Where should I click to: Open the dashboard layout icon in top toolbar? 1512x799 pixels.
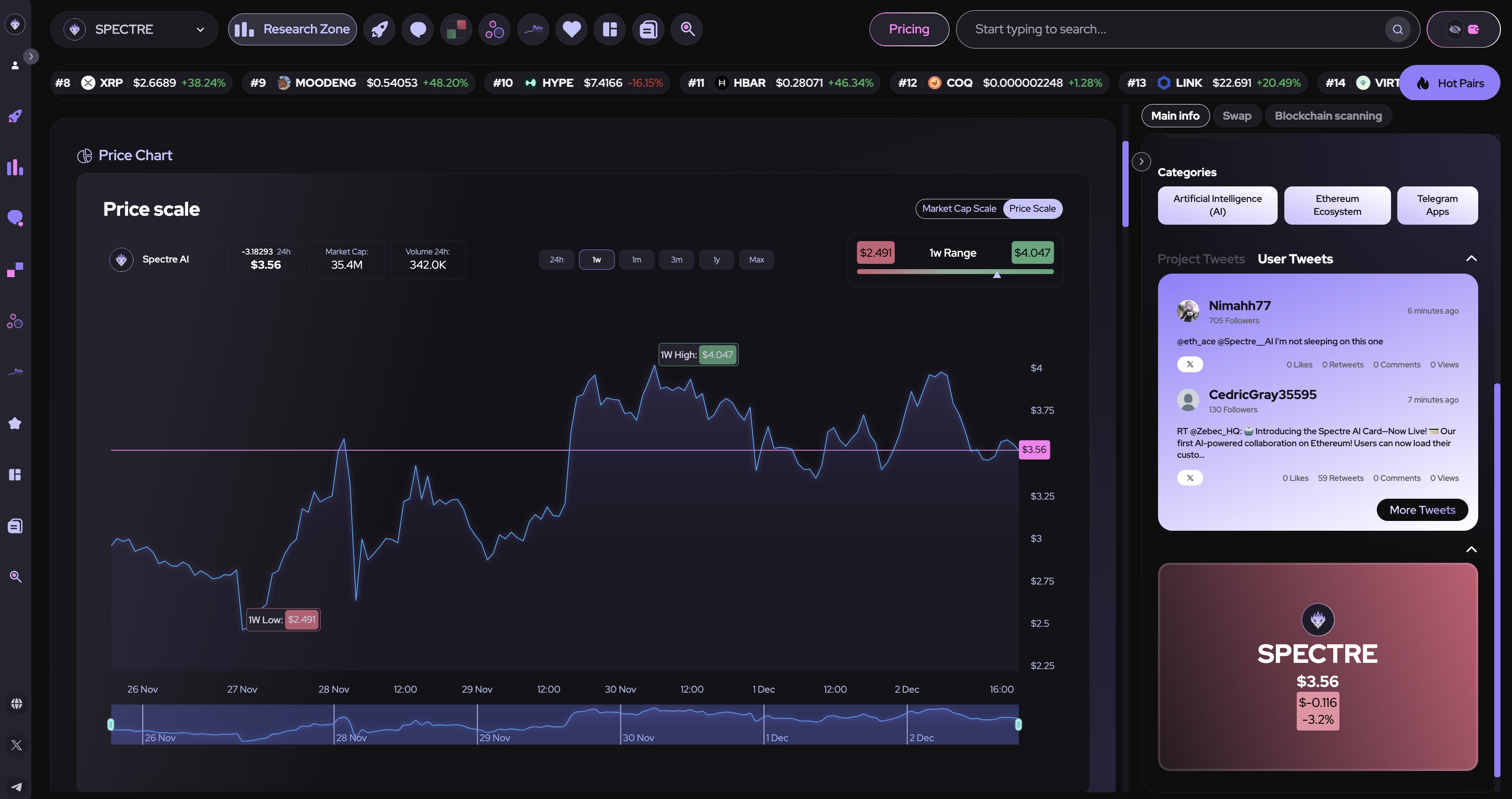point(610,29)
